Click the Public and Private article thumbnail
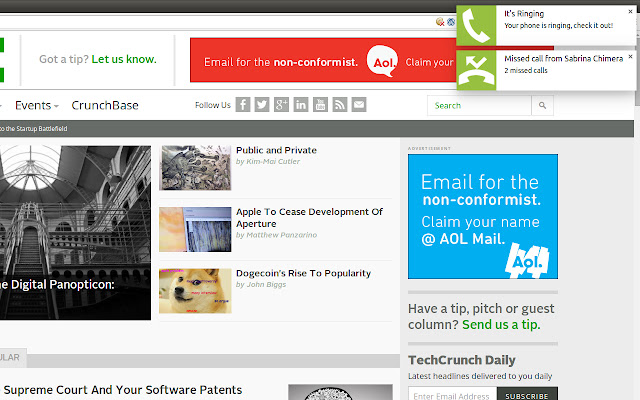This screenshot has width=640, height=400. pyautogui.click(x=195, y=168)
